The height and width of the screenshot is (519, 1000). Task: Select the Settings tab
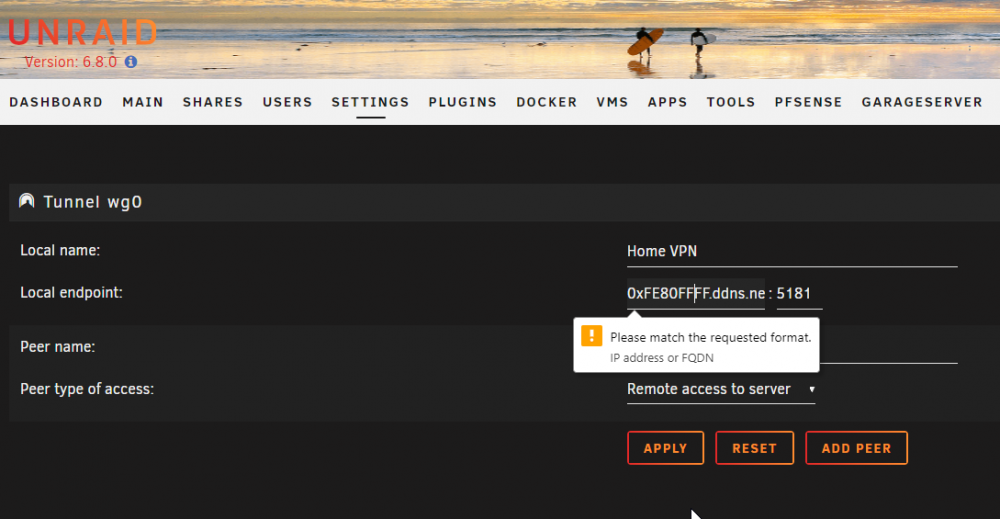coord(370,102)
